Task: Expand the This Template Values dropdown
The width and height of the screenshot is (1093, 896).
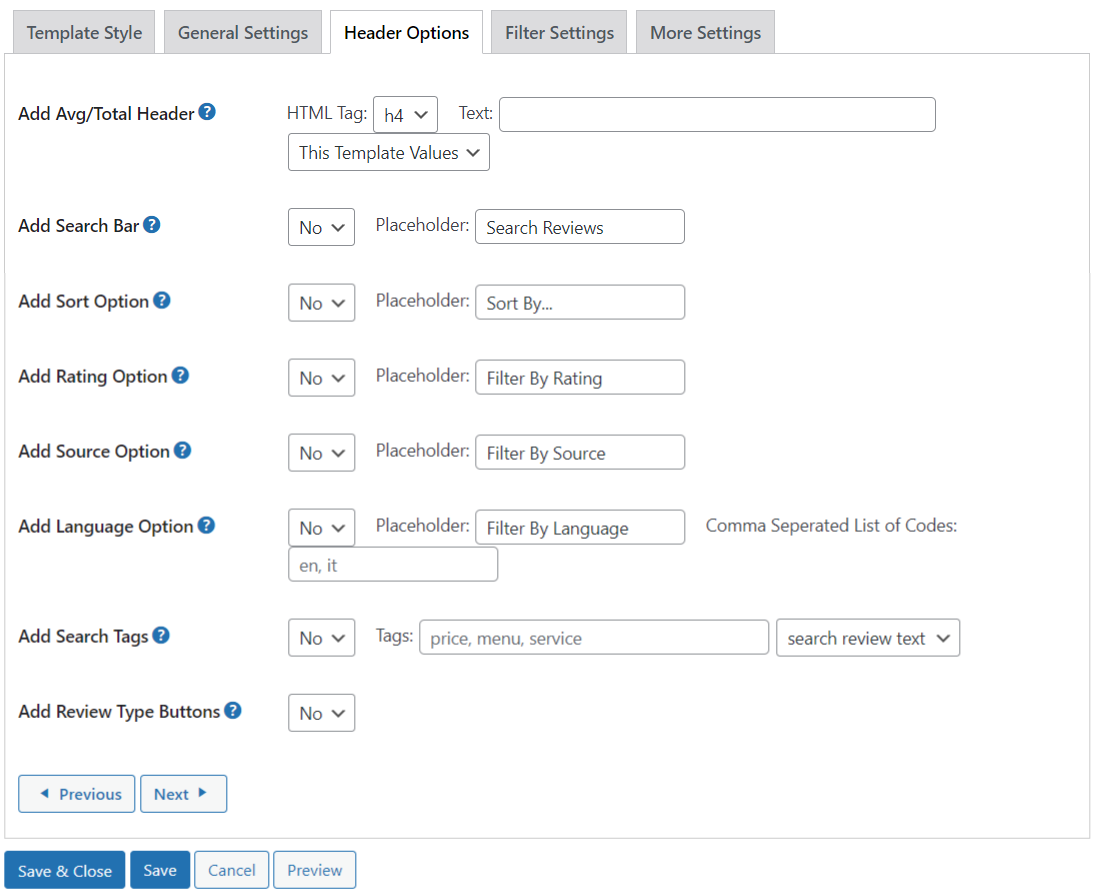Action: [x=388, y=153]
